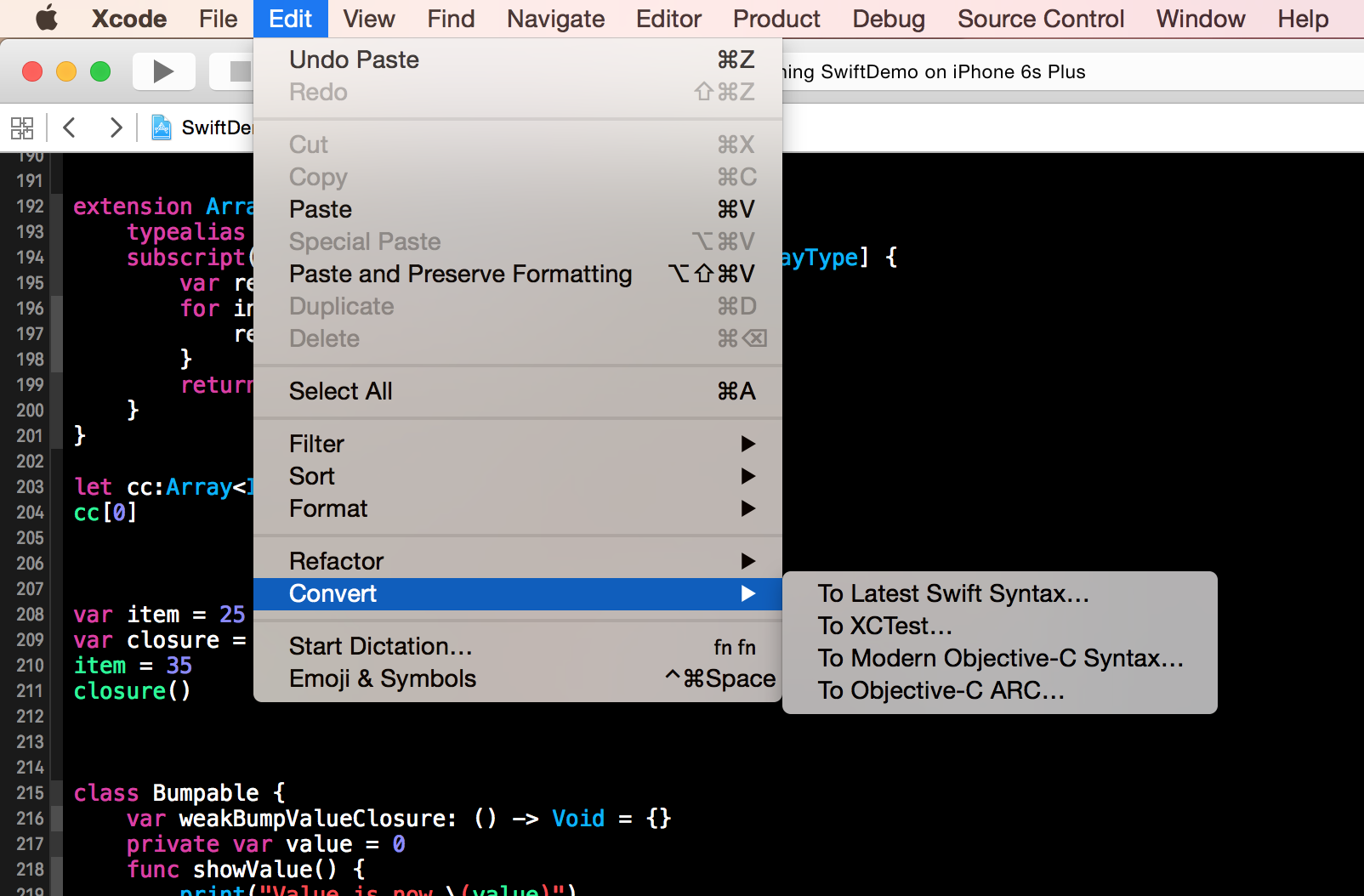Expand the Filter submenu arrow
This screenshot has width=1364, height=896.
tap(748, 444)
